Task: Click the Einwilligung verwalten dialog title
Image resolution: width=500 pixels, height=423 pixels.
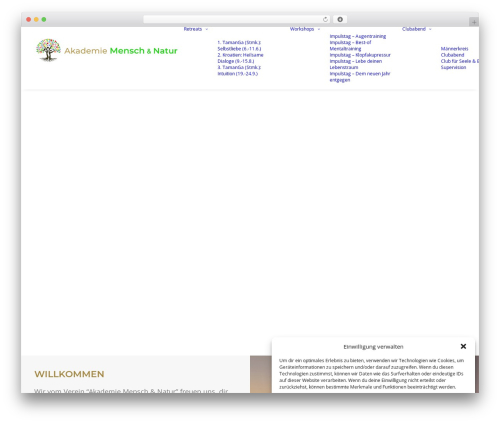Action: coord(373,347)
